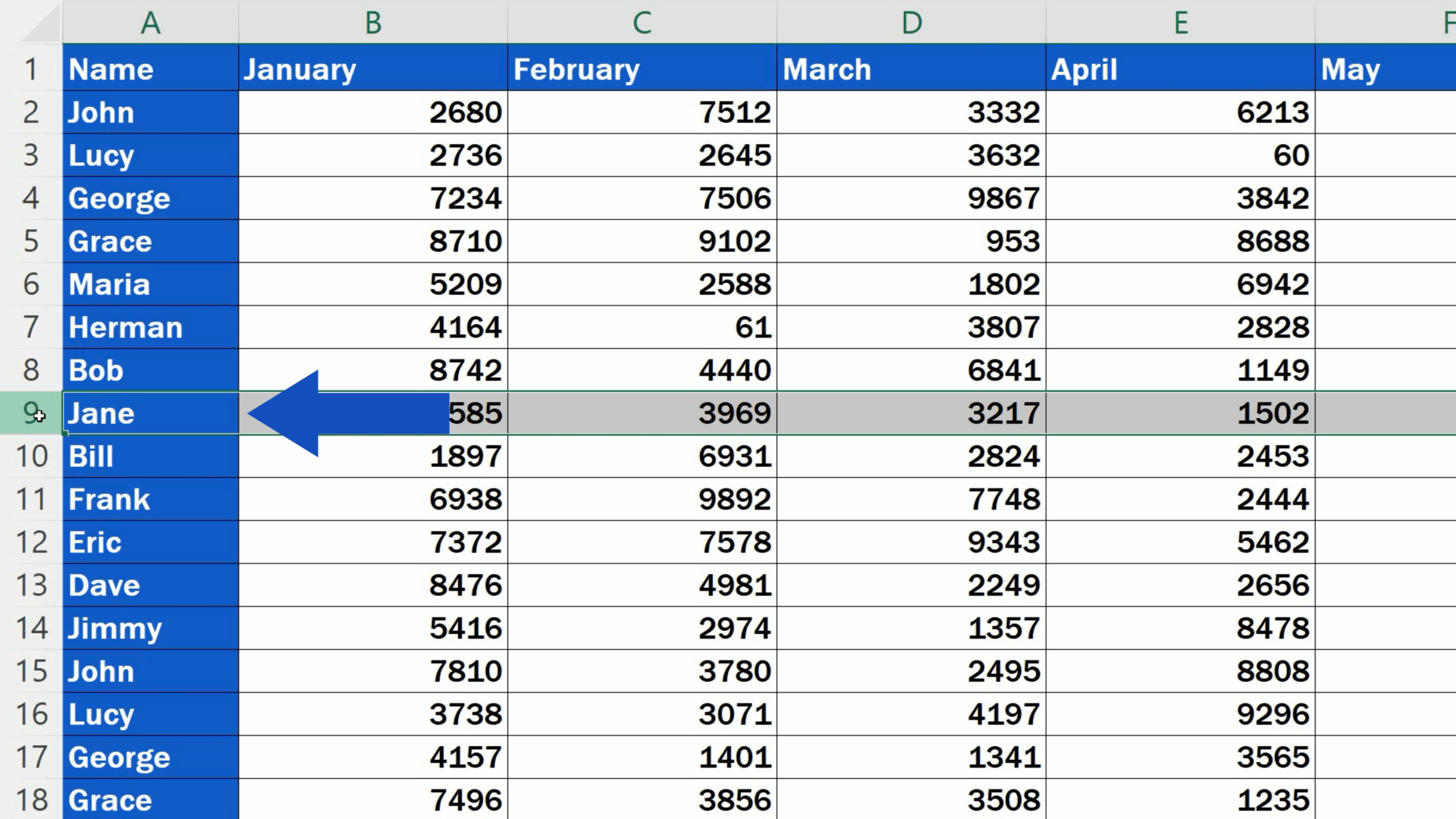Image resolution: width=1456 pixels, height=819 pixels.
Task: Select column C above February
Action: [x=641, y=22]
